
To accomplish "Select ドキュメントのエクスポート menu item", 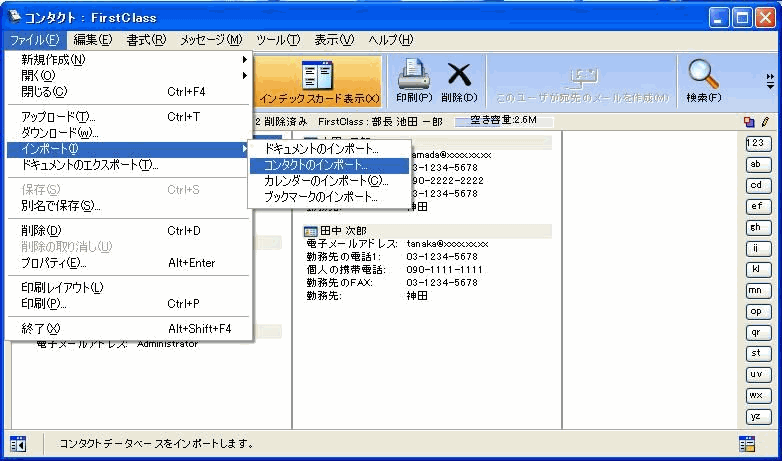I will click(x=90, y=164).
